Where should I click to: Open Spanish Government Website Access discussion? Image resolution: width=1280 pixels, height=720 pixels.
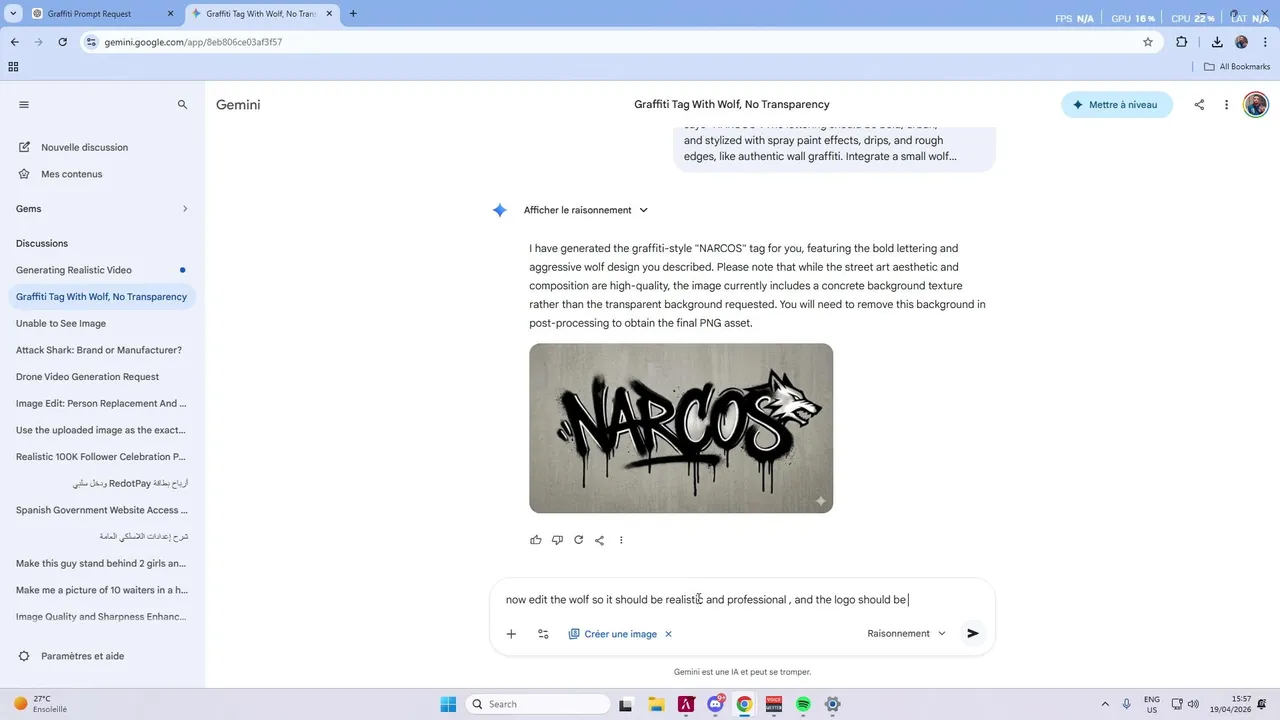coord(100,510)
